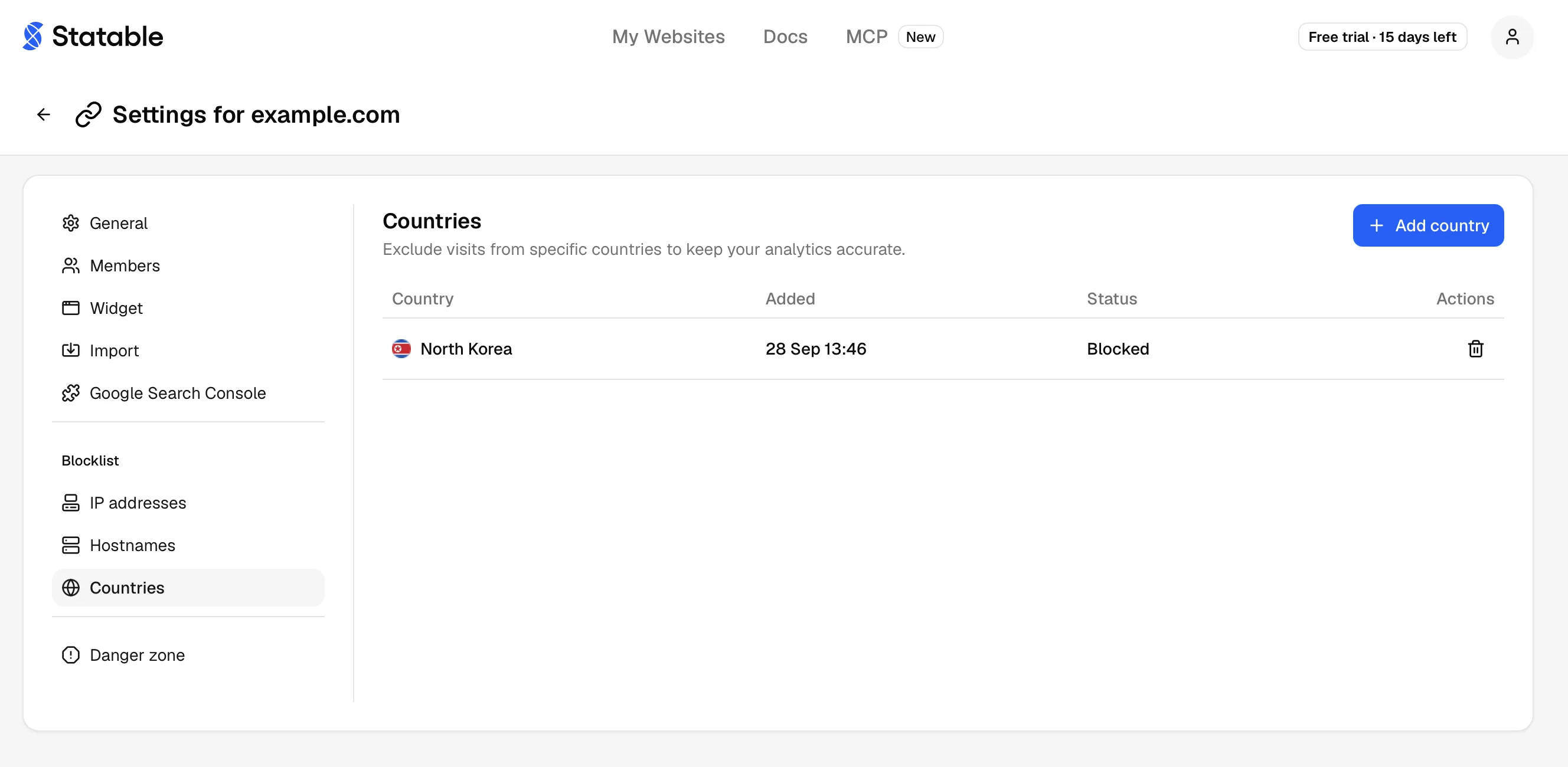Viewport: 1568px width, 767px height.
Task: Open the MCP nav link
Action: coord(867,37)
